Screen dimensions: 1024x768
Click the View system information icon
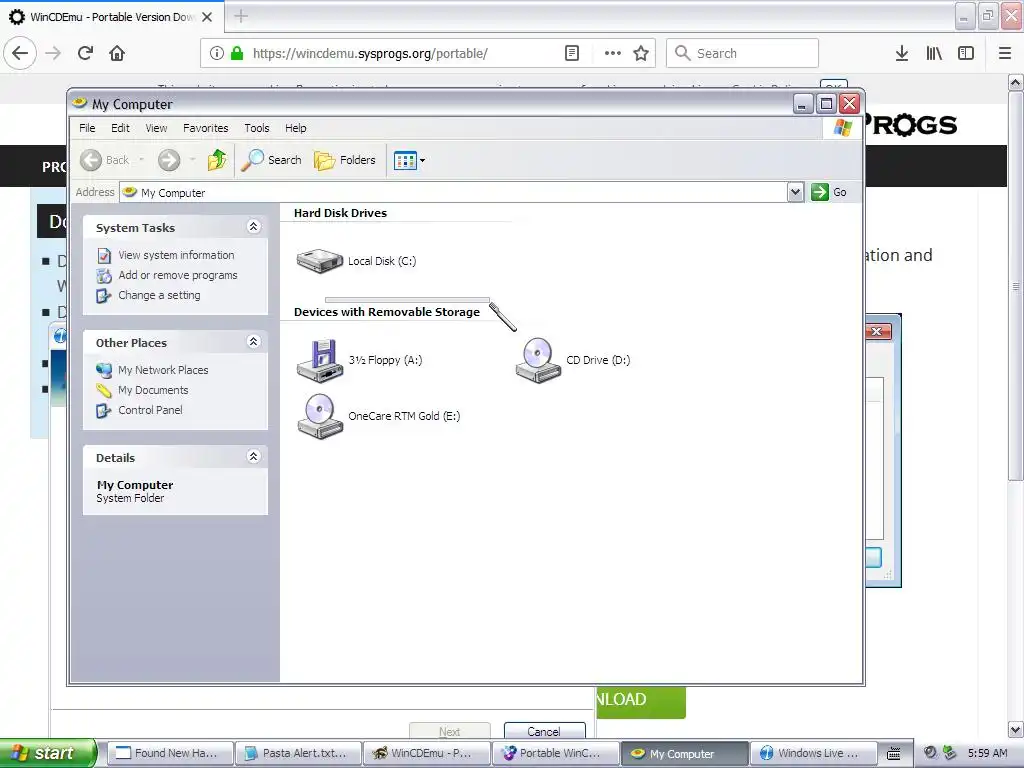click(104, 255)
